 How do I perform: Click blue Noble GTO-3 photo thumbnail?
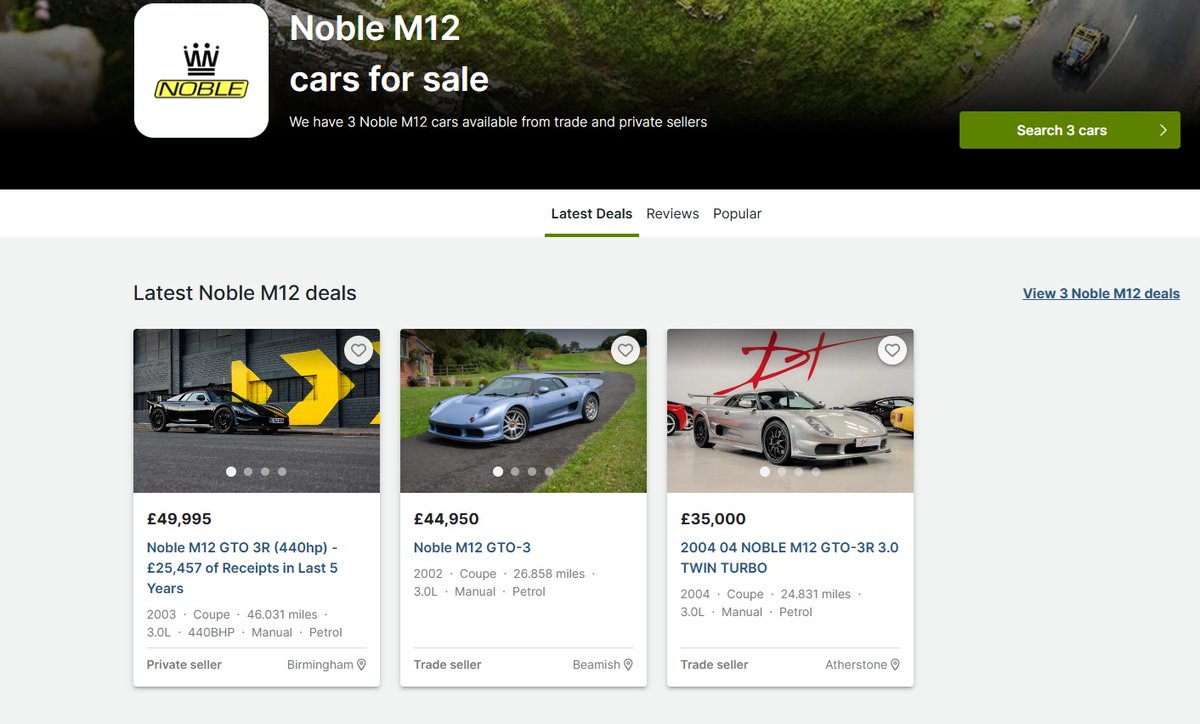pyautogui.click(x=524, y=410)
